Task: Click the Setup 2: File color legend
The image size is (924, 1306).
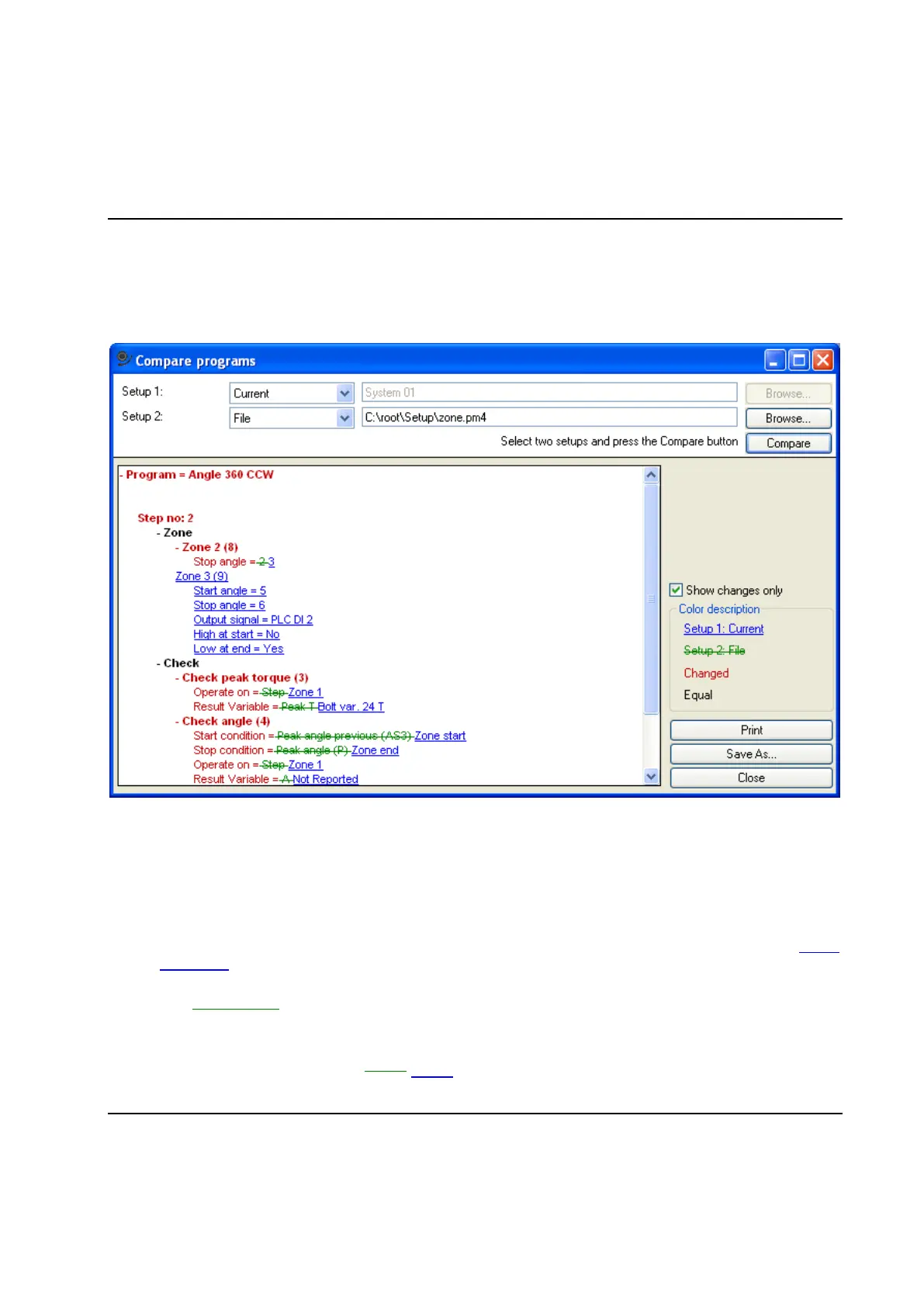Action: (x=714, y=650)
